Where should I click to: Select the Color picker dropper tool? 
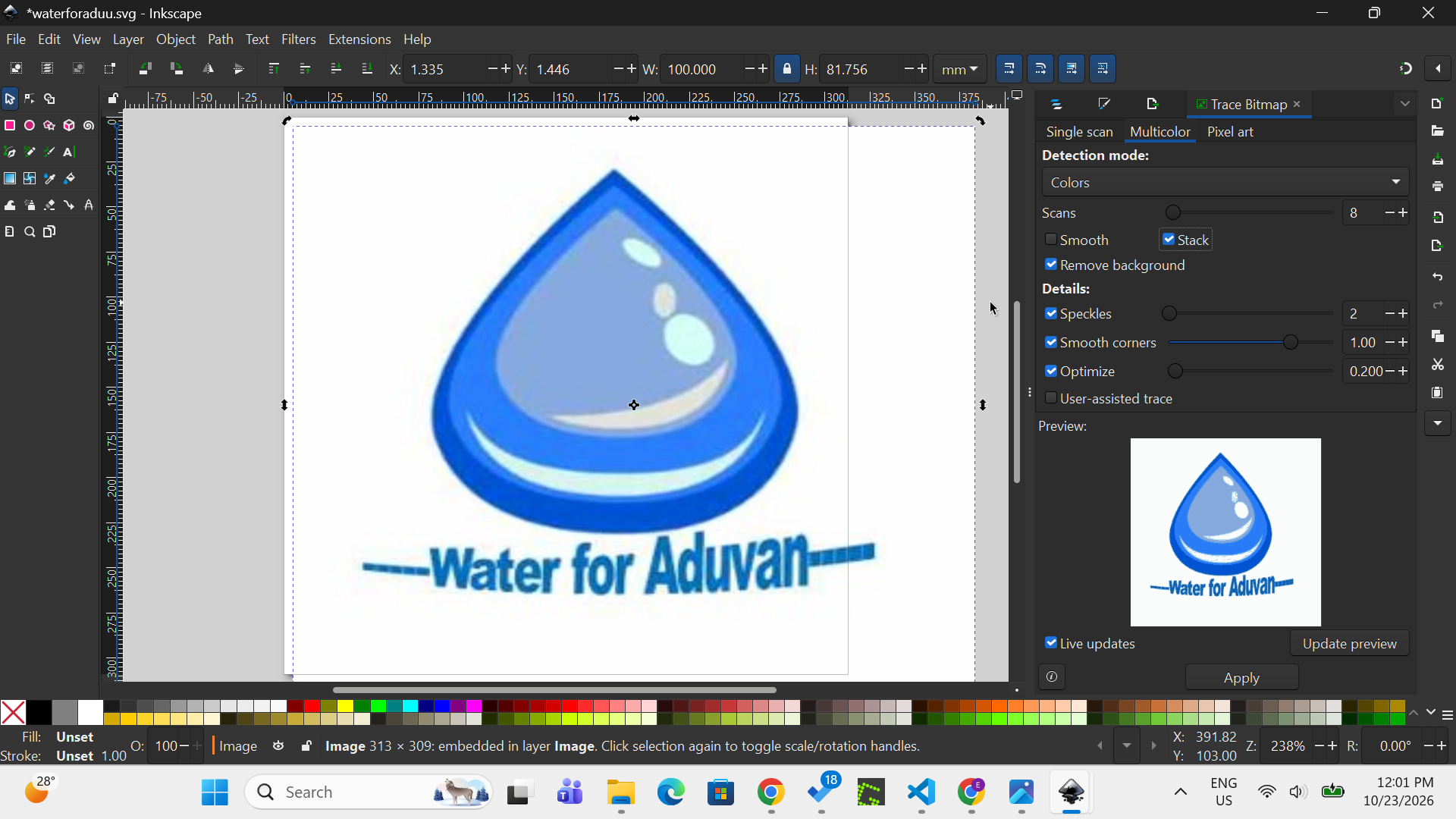[49, 179]
